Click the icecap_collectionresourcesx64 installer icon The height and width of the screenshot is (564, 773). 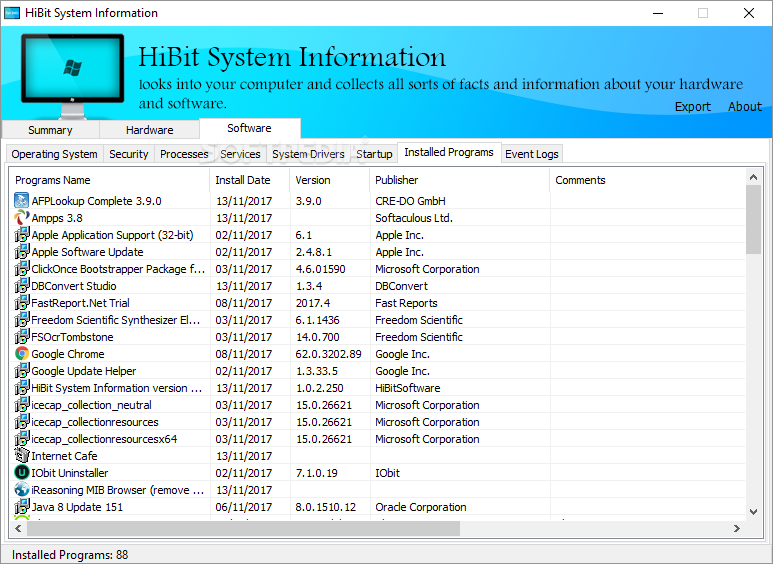22,439
